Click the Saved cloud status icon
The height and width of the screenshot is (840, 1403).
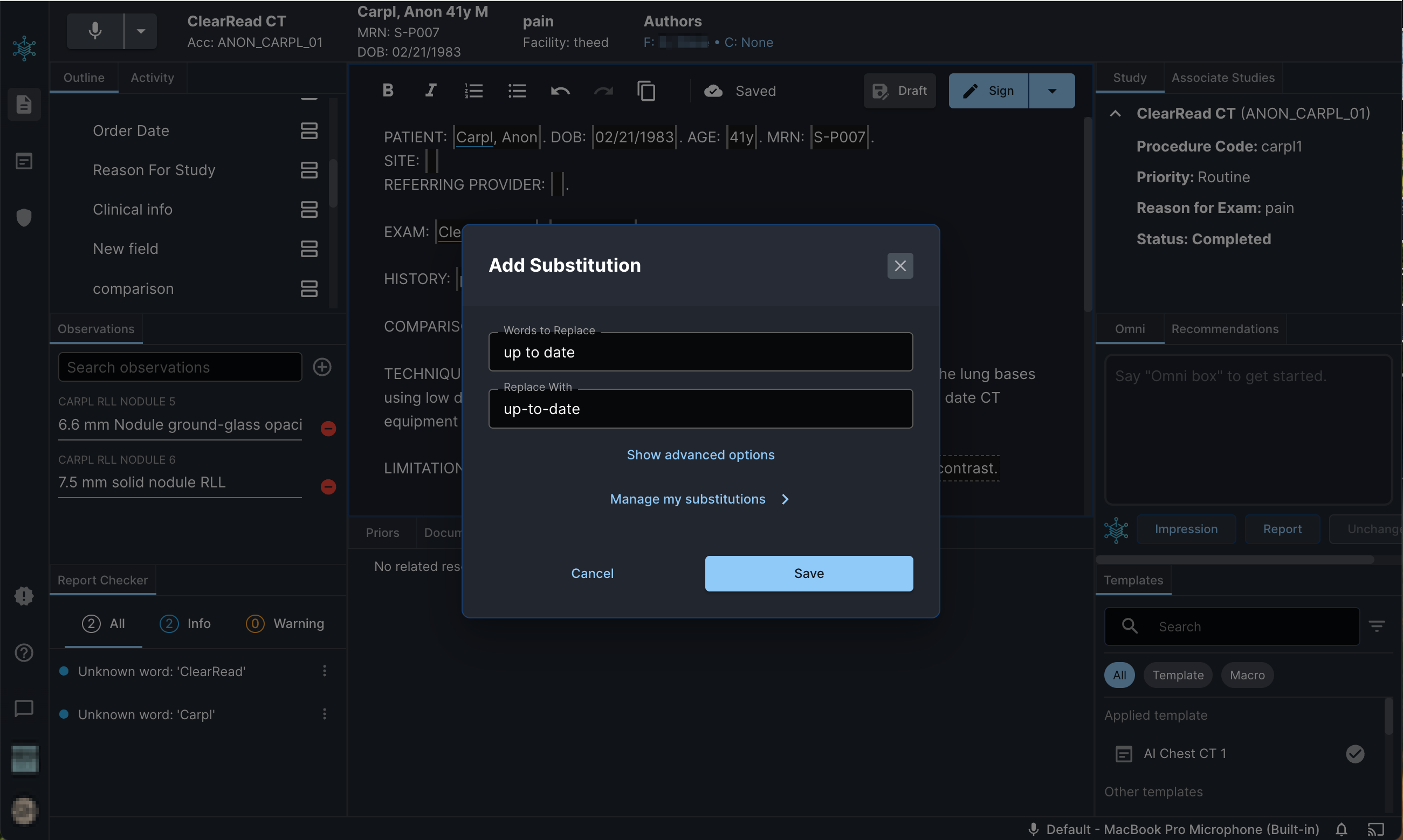pos(714,91)
